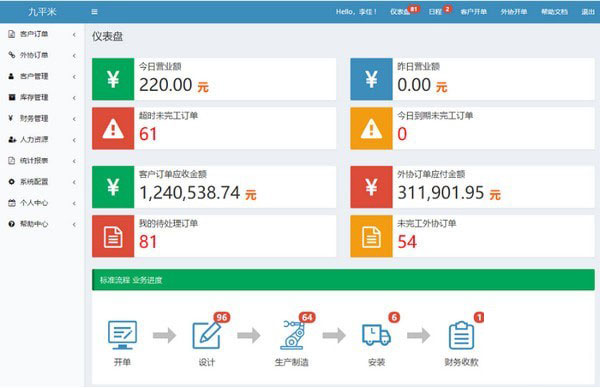600x388 pixels.
Task: Click the 客户订单 document icon in sidebar
Action: pos(11,34)
